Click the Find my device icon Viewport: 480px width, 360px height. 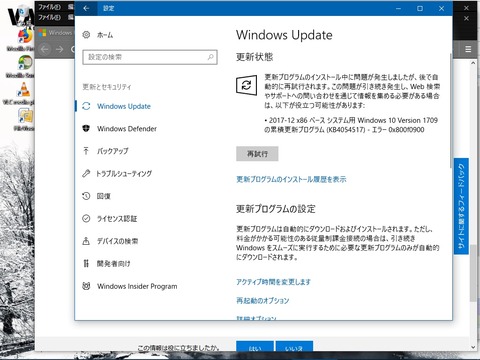pos(86,241)
